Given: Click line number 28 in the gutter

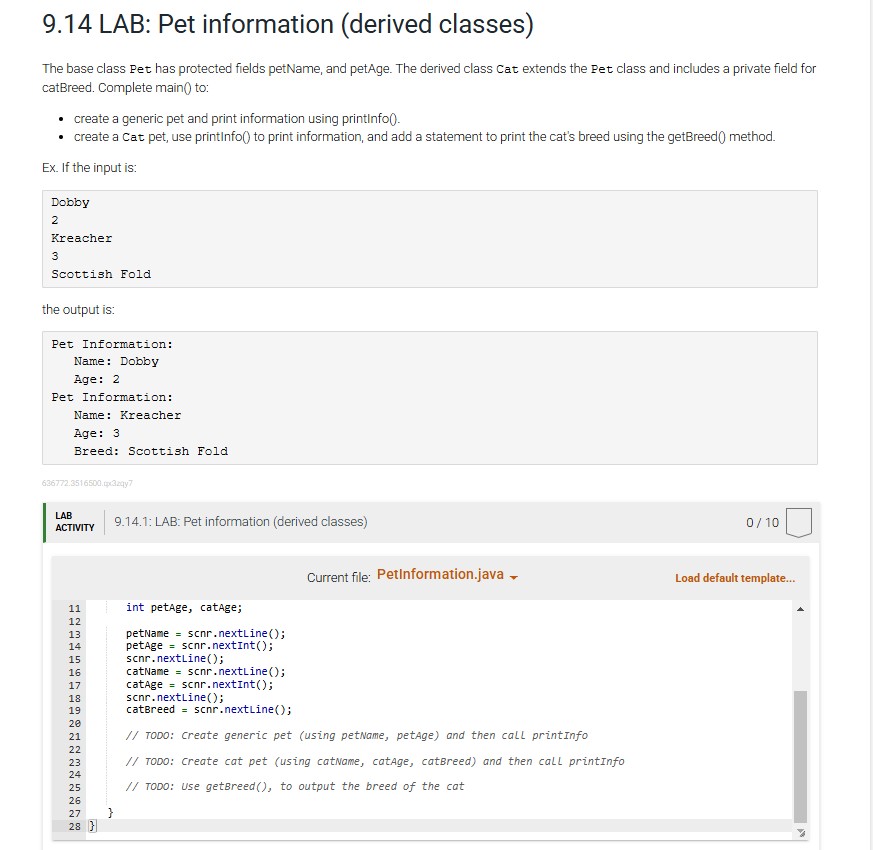Looking at the screenshot, I should click(x=75, y=826).
